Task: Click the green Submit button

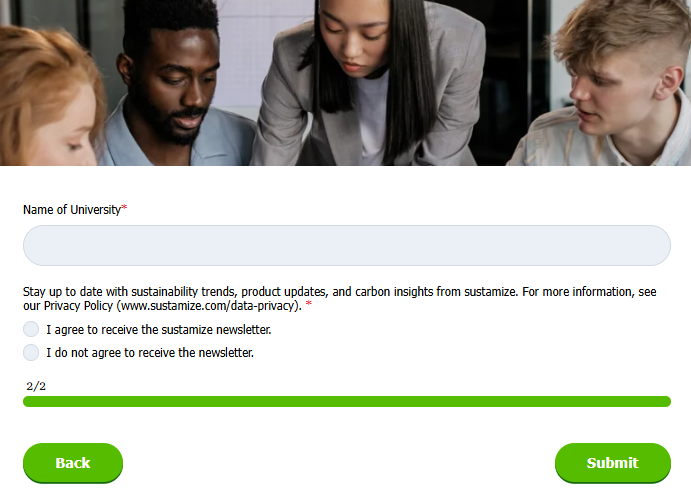Action: pyautogui.click(x=613, y=463)
